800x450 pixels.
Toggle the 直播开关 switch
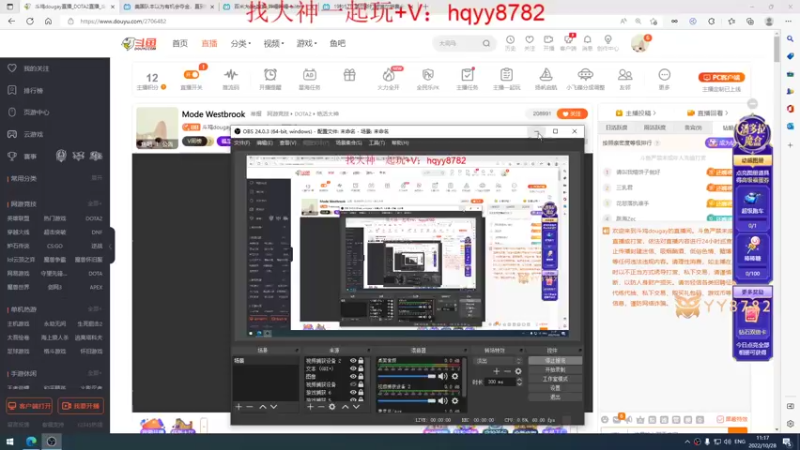191,74
